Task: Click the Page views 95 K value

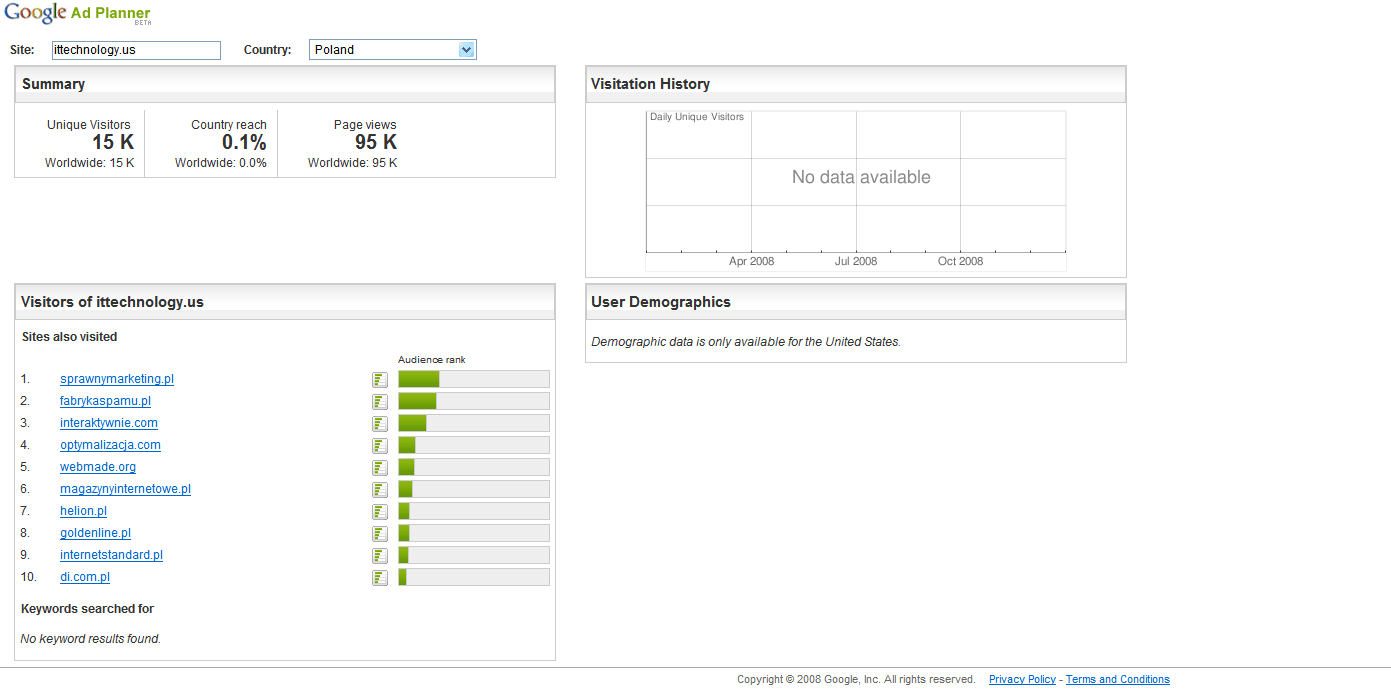Action: coord(376,142)
